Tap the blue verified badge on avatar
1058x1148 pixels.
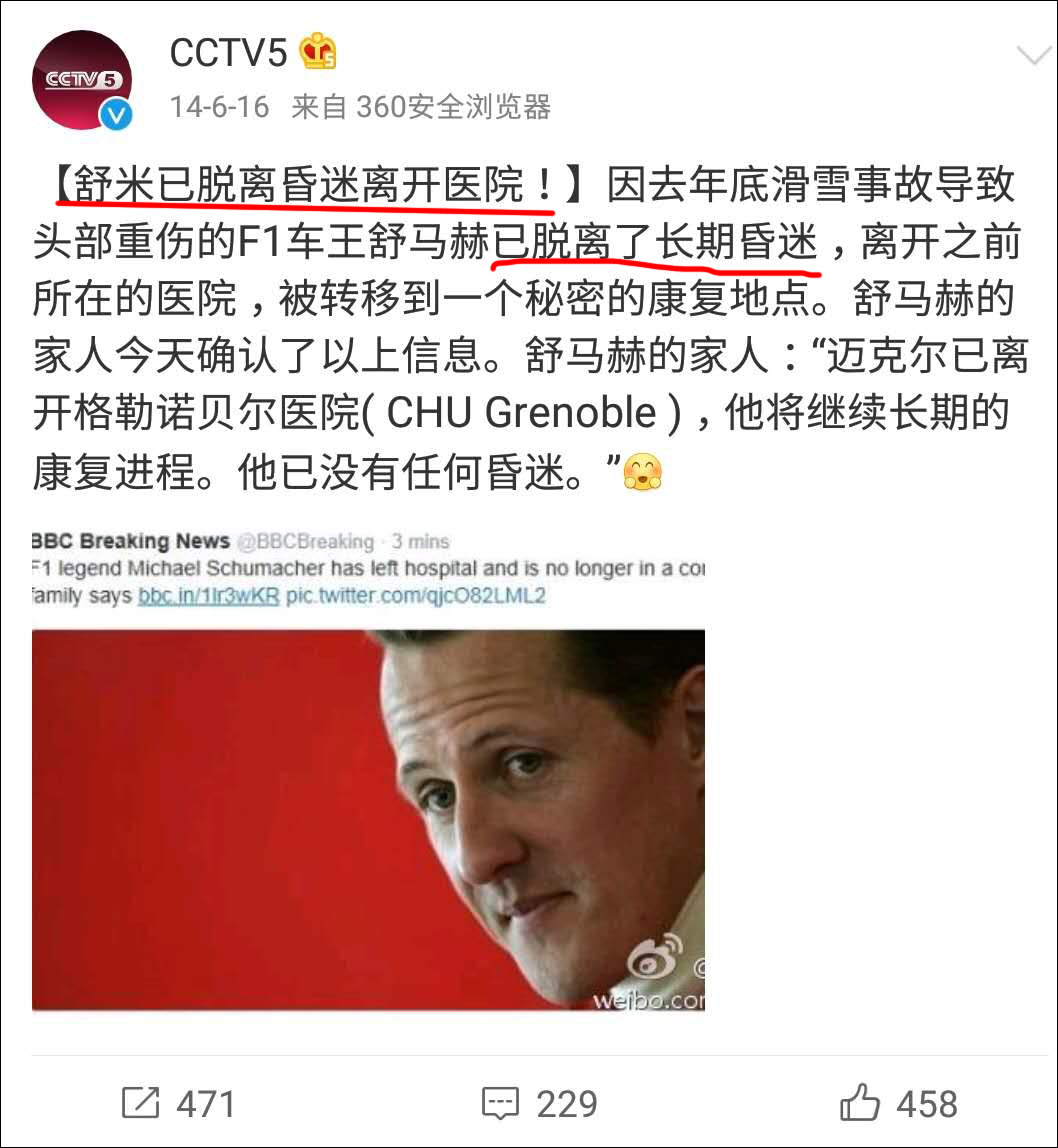point(116,115)
